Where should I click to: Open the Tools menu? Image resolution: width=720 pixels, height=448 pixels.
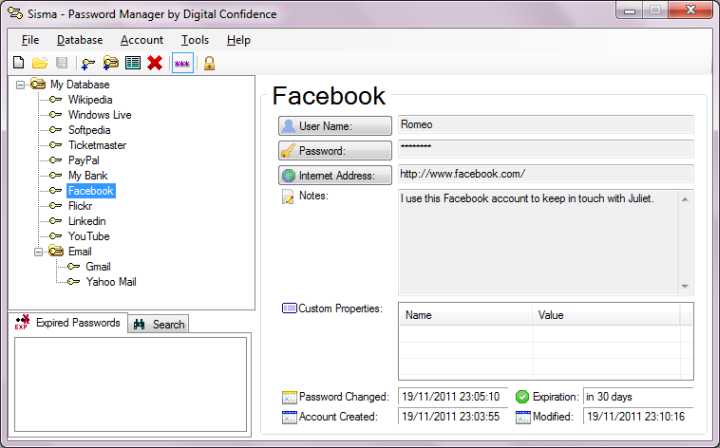coord(195,40)
